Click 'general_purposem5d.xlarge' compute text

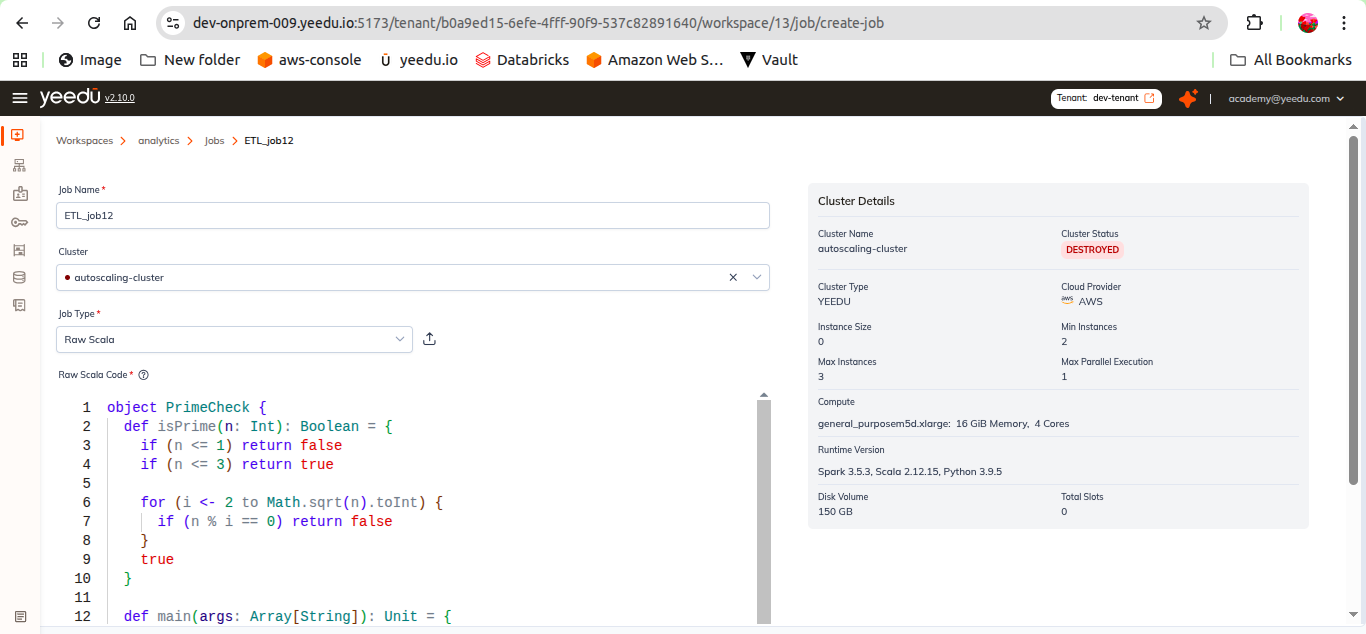[884, 424]
